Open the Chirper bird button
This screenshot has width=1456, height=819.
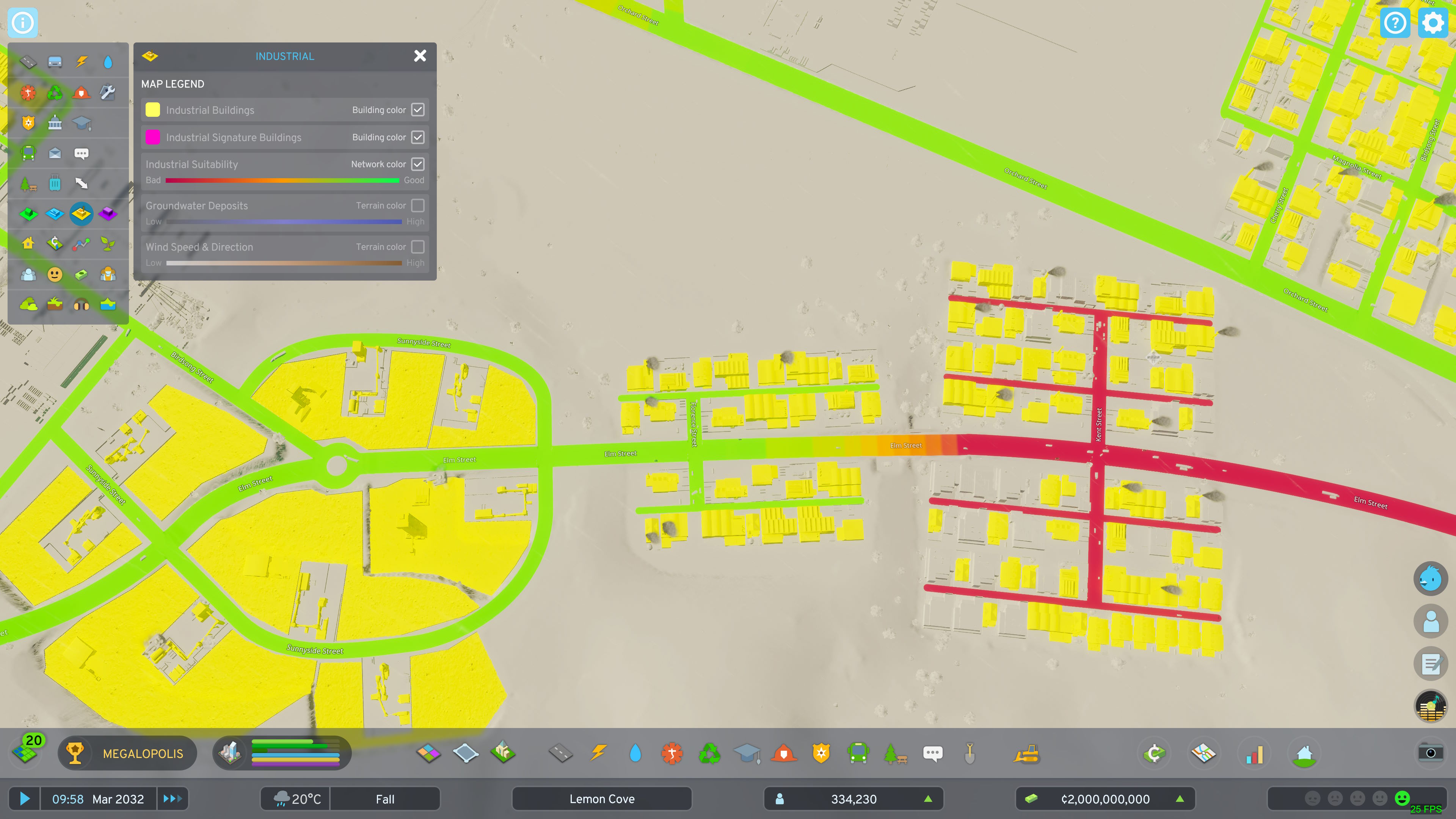point(1430,578)
